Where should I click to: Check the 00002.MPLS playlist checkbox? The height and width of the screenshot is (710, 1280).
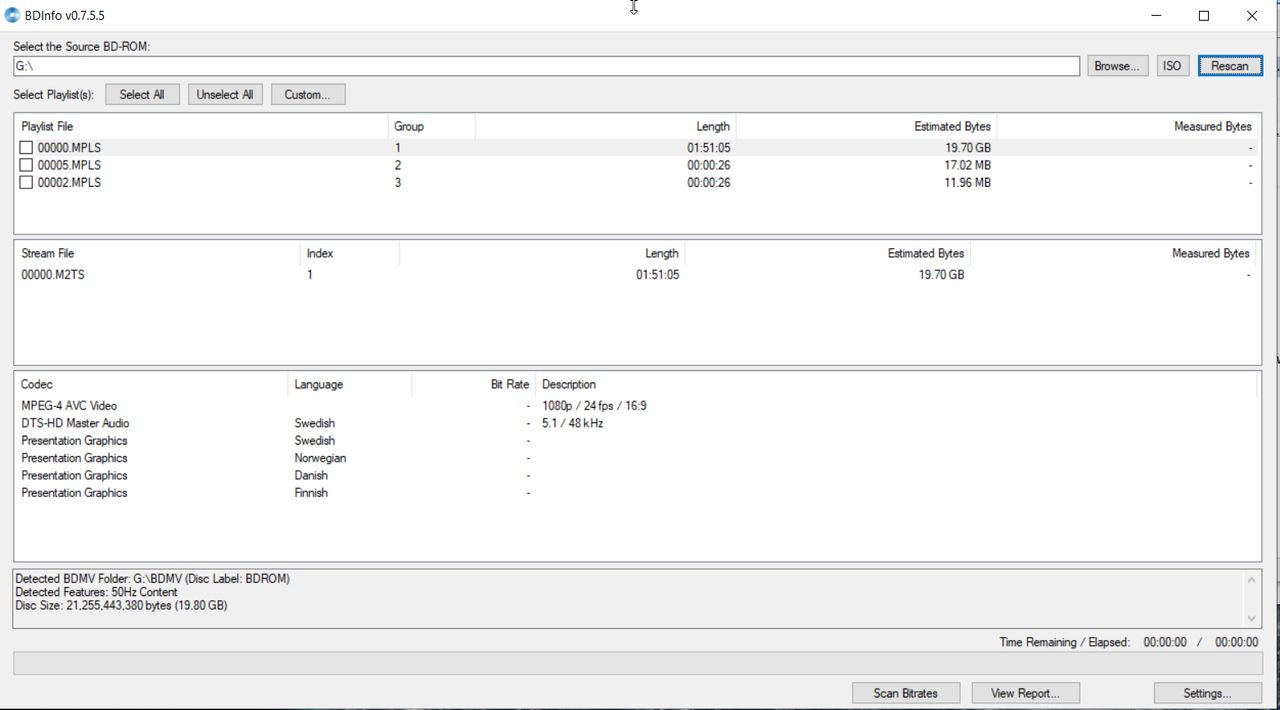26,183
